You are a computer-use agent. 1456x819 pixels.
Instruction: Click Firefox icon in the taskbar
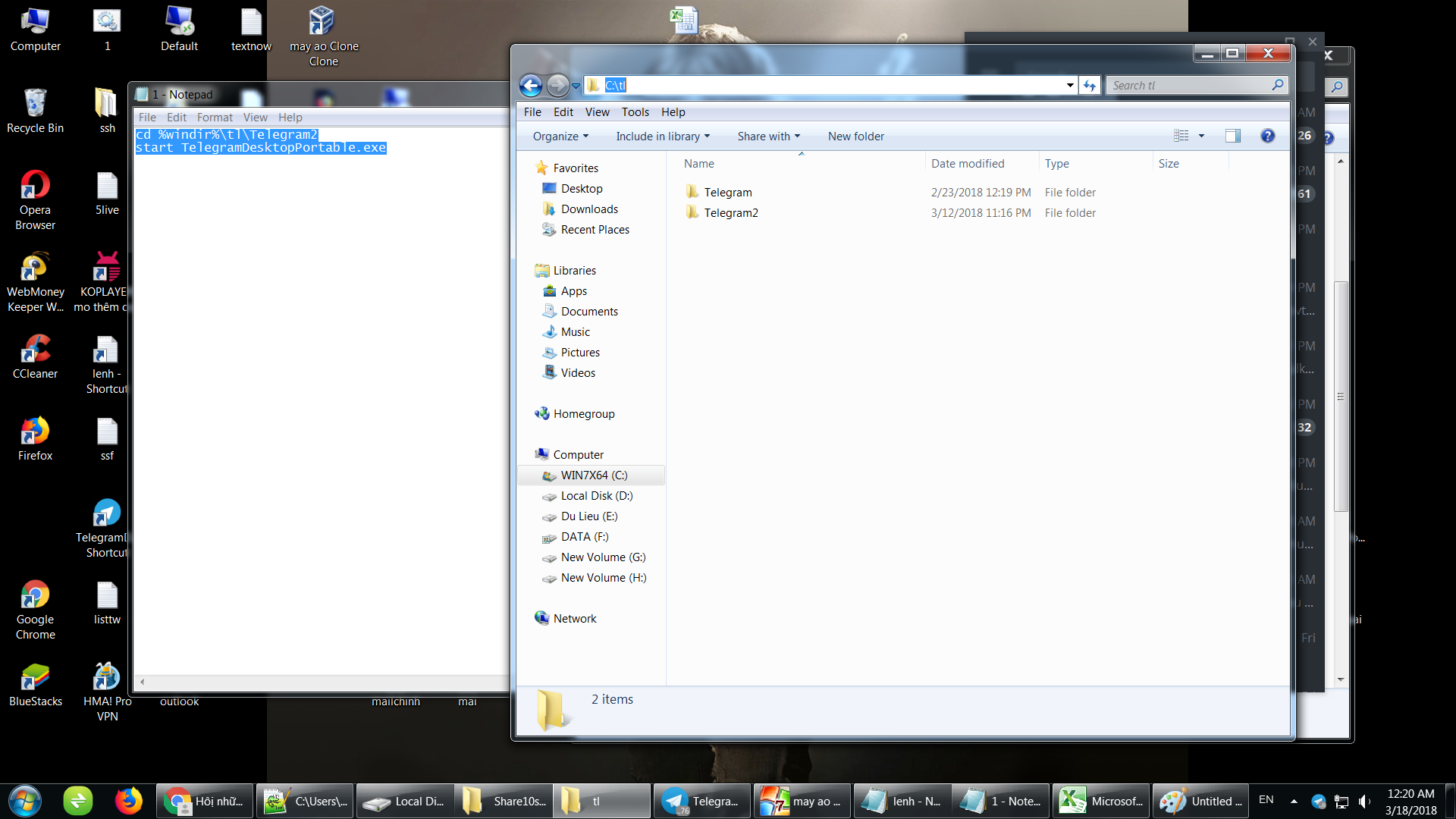[128, 801]
